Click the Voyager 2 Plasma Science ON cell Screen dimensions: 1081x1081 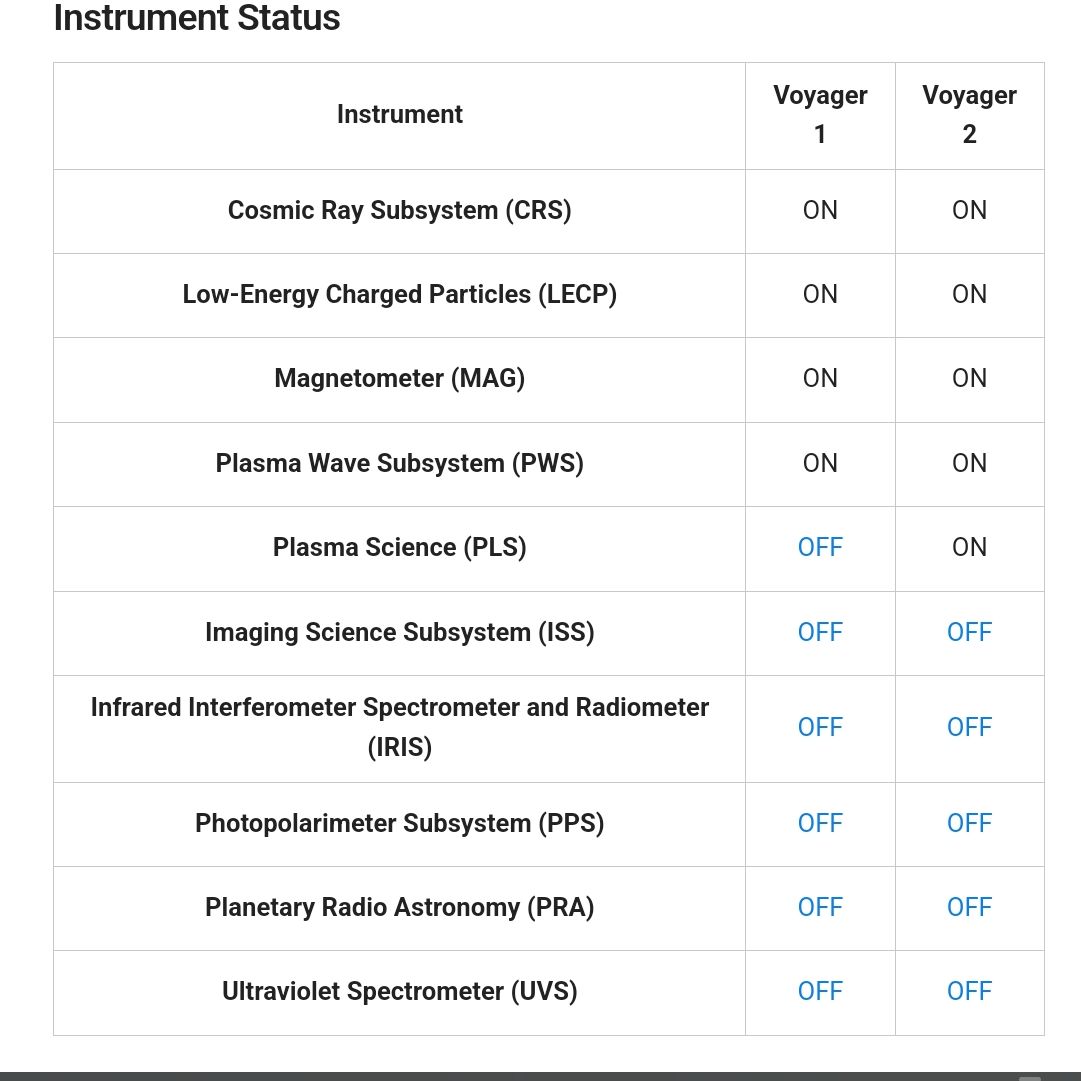pos(969,547)
